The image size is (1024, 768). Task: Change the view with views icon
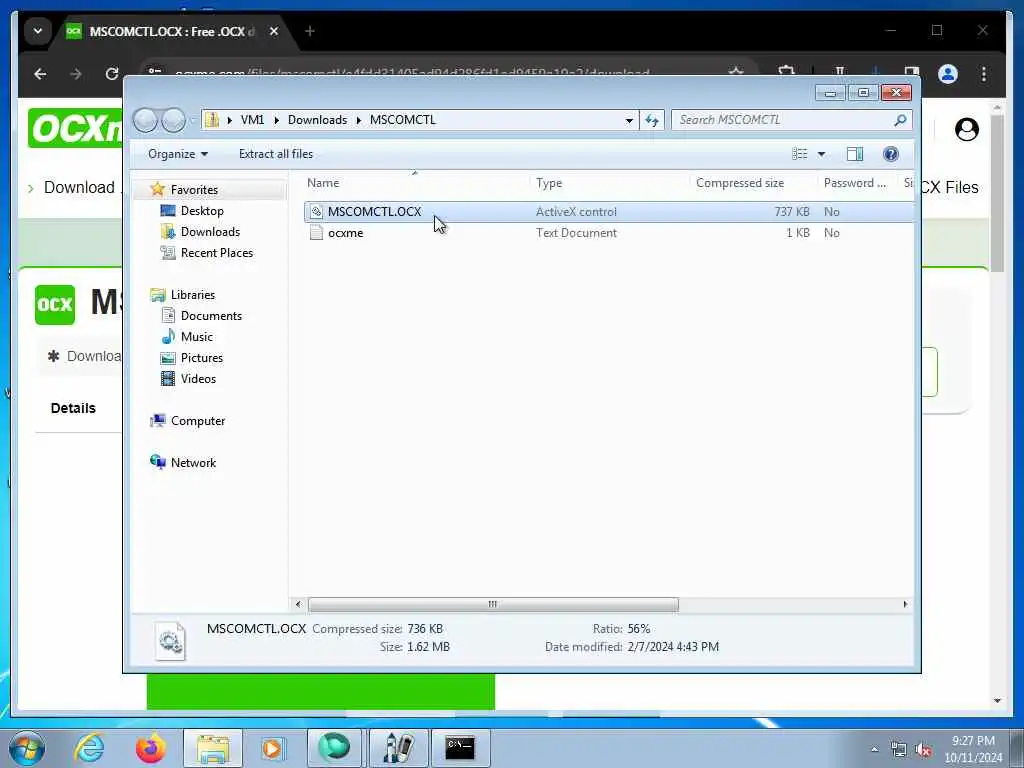tap(799, 154)
